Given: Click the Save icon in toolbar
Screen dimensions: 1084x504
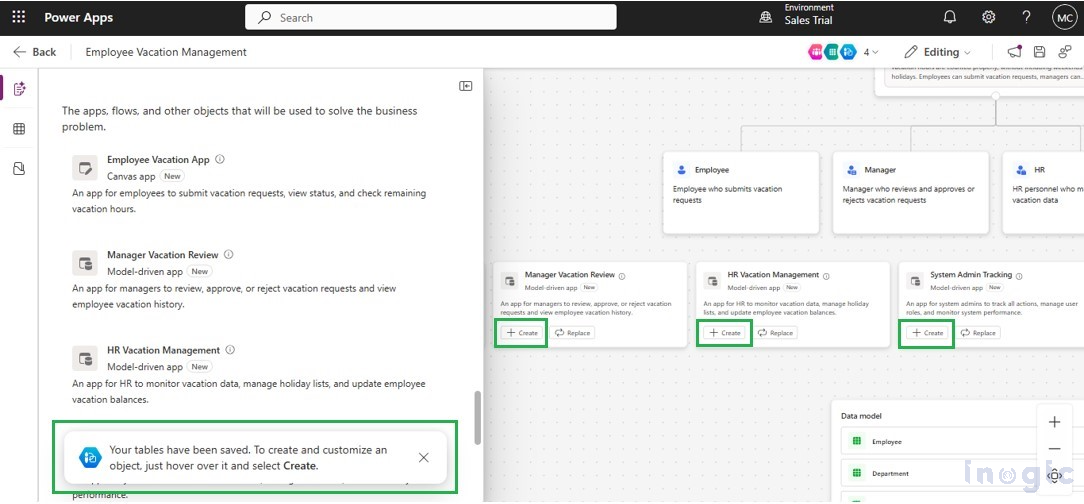Looking at the screenshot, I should (1039, 52).
